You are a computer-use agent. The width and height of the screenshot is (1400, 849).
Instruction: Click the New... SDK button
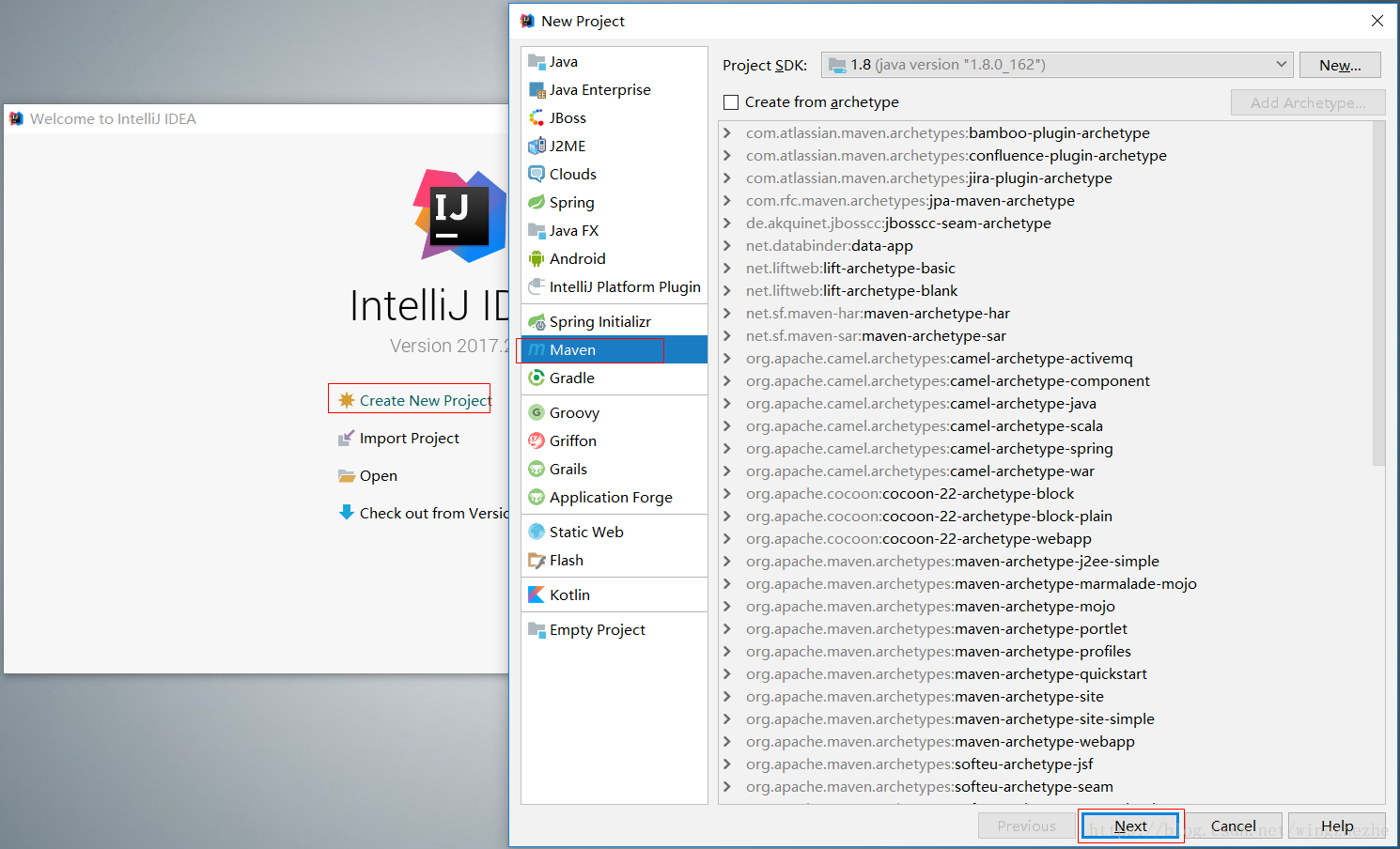coord(1340,65)
